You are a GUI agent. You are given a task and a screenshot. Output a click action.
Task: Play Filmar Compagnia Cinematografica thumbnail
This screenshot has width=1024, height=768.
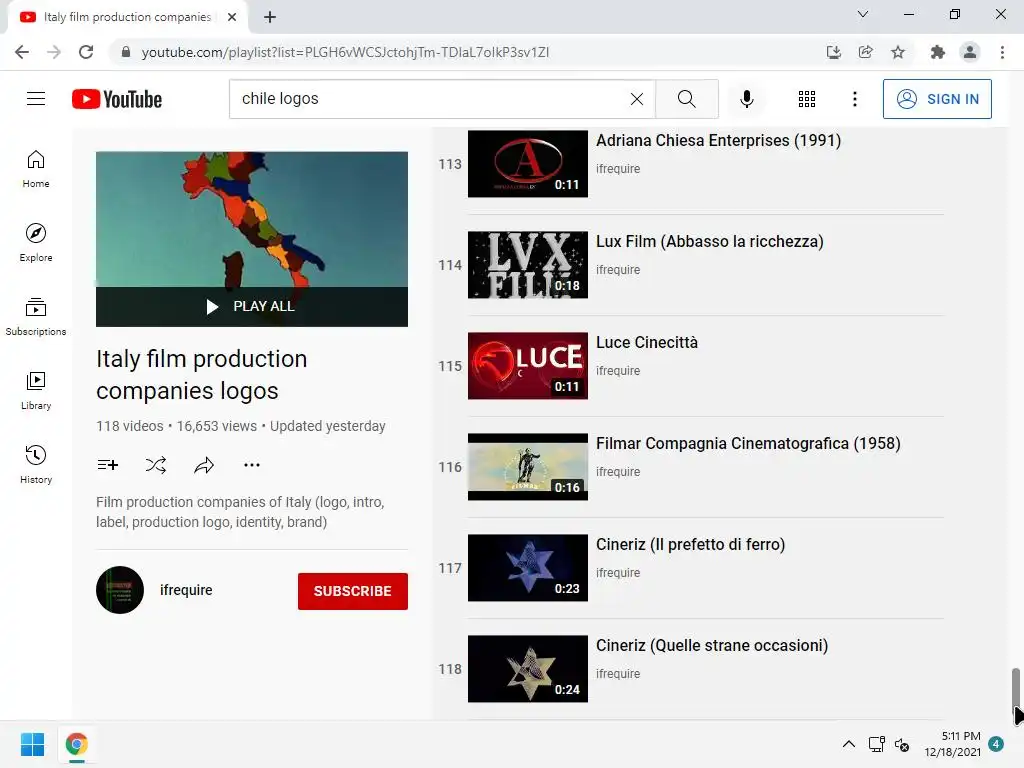coord(528,467)
